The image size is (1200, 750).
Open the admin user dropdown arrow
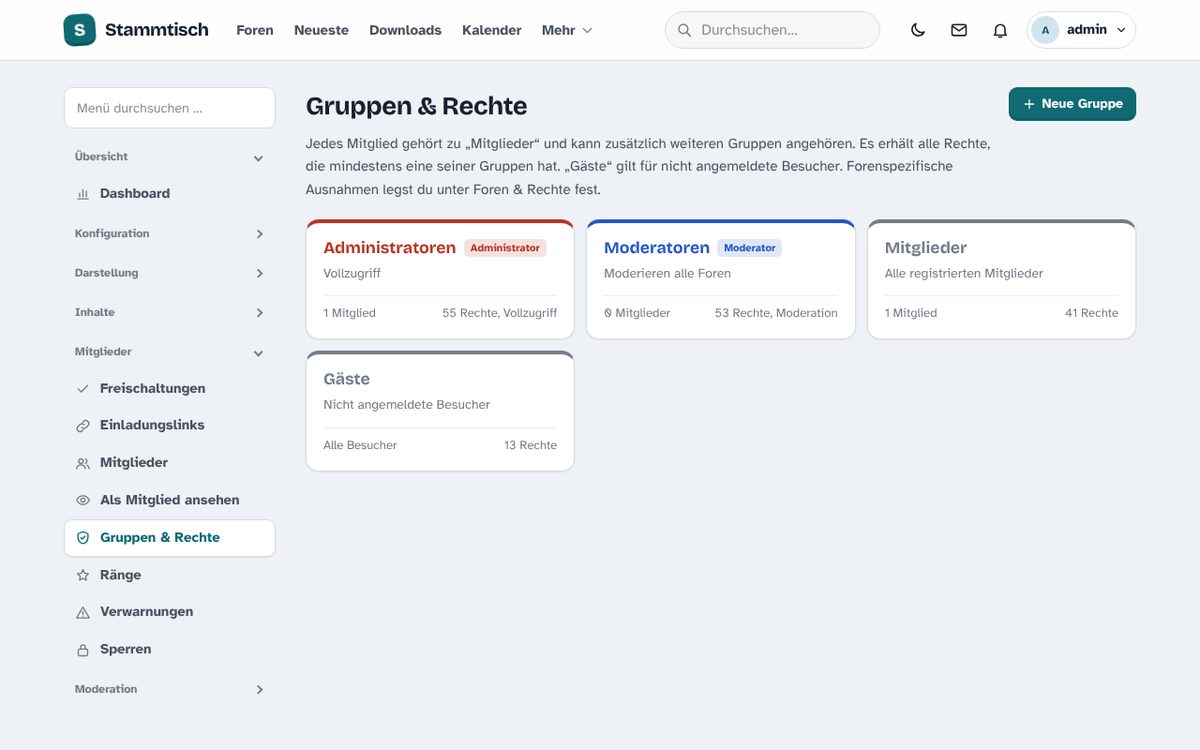tap(1121, 30)
